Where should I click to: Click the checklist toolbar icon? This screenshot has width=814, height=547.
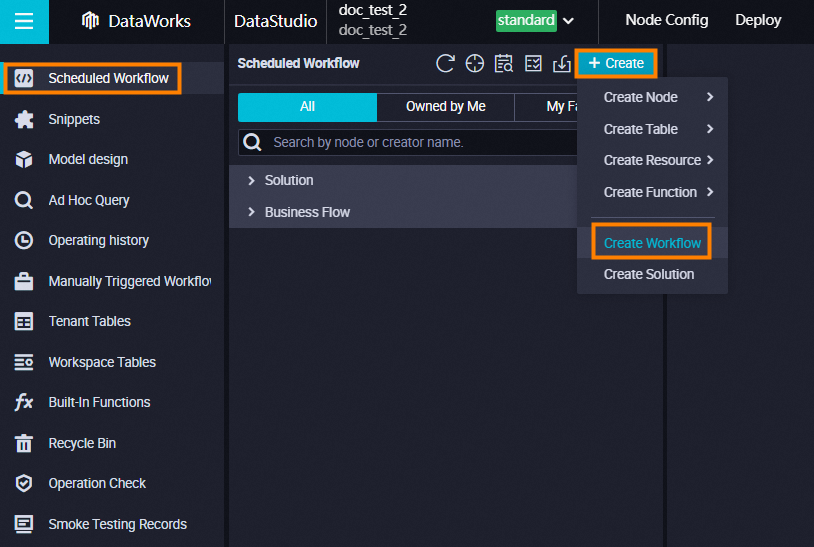click(x=533, y=63)
